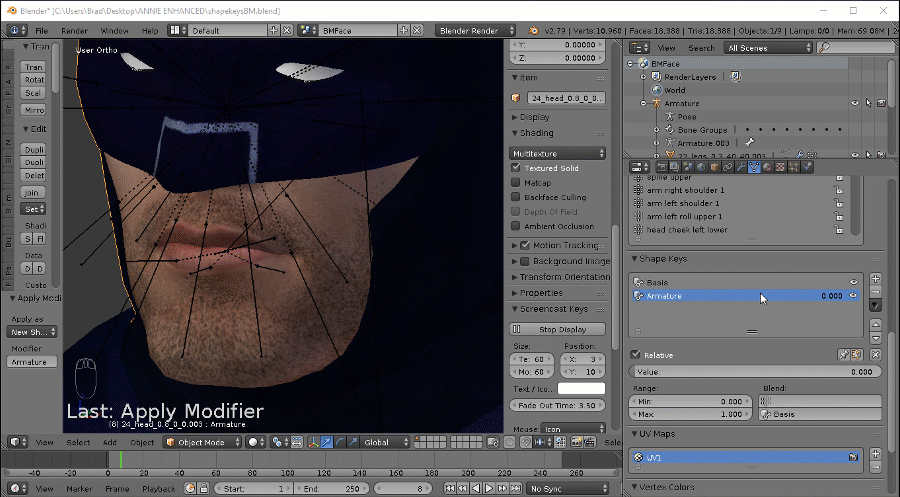Open the File menu
This screenshot has width=900, height=497.
click(42, 30)
